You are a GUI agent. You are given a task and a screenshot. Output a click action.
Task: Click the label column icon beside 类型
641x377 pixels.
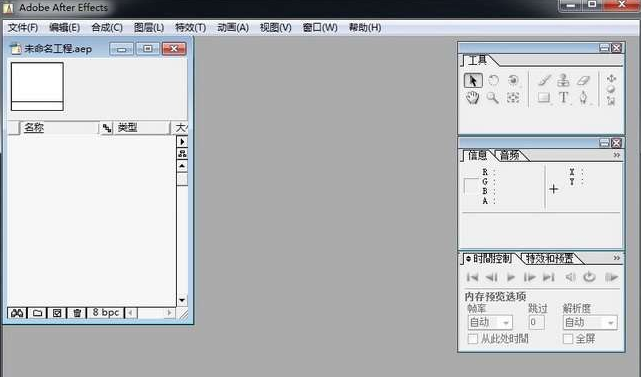click(107, 128)
